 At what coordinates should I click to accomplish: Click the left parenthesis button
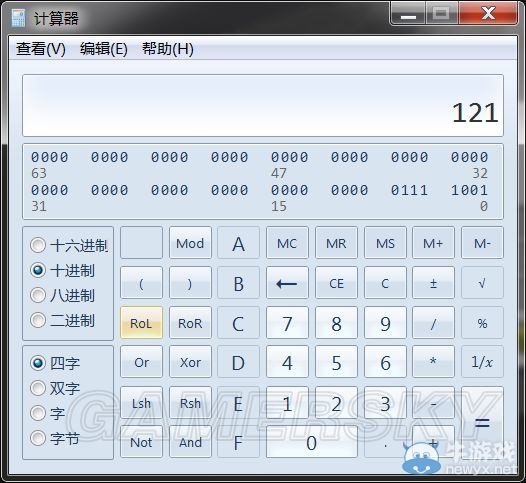141,283
